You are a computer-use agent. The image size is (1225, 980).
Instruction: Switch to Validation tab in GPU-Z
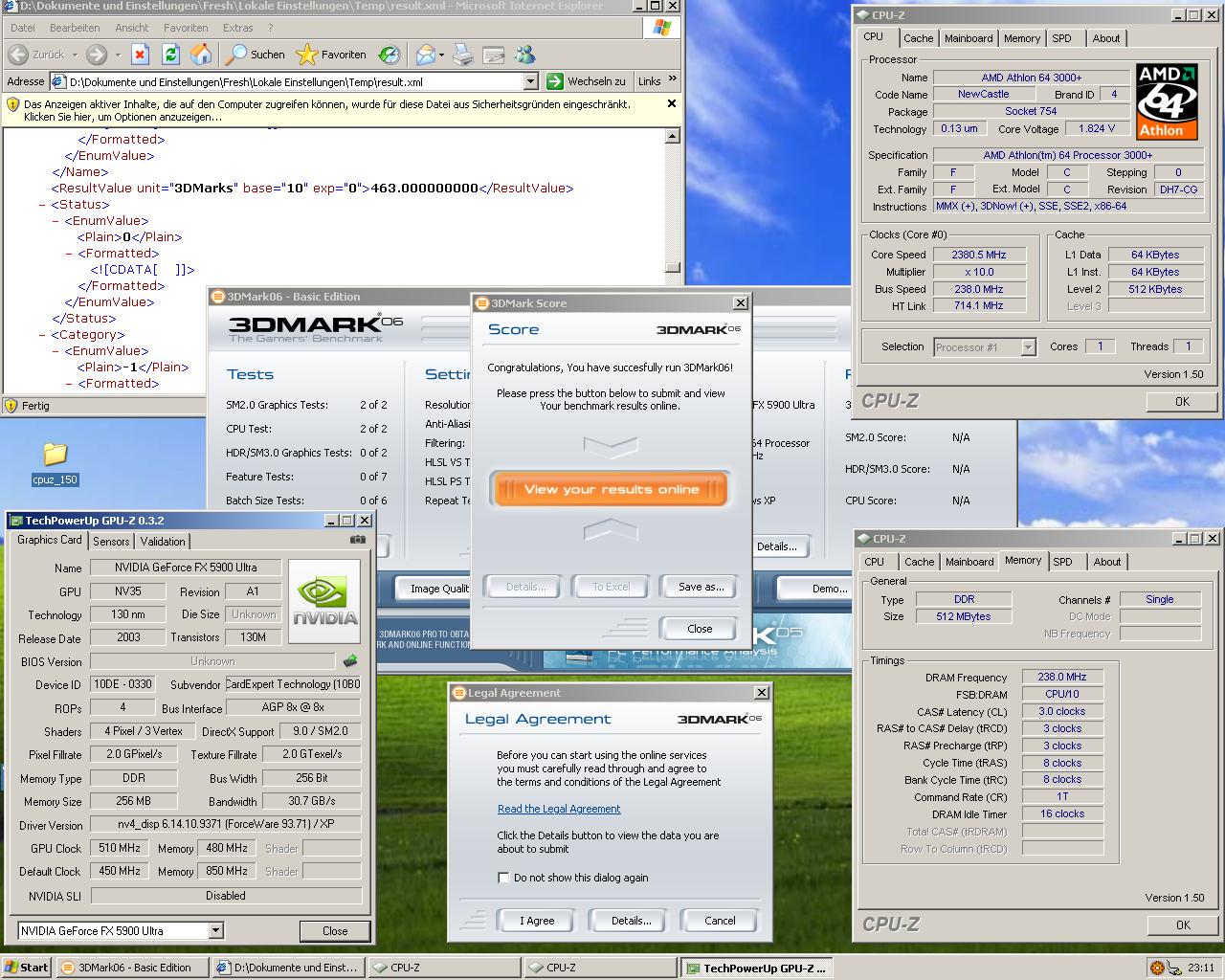163,541
